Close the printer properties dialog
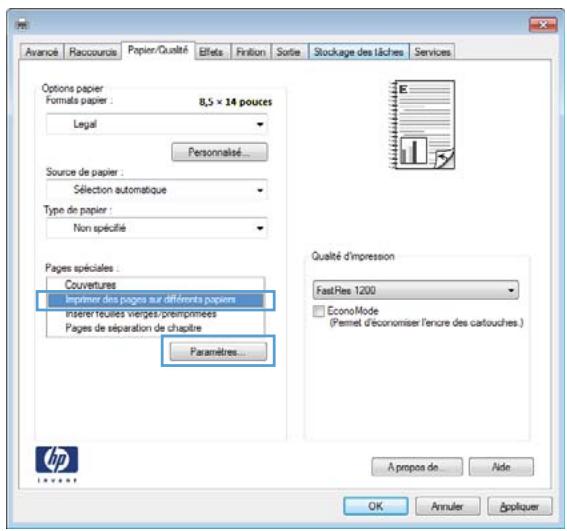Viewport: 567px width, 531px height. (543, 25)
